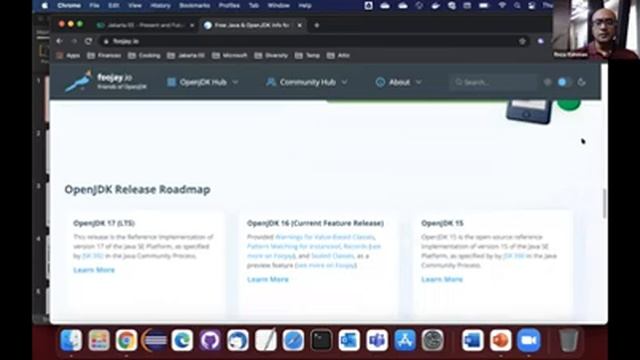Open Learn More under OpenJDK 17 (LTS)
This screenshot has width=640, height=360.
pyautogui.click(x=94, y=270)
